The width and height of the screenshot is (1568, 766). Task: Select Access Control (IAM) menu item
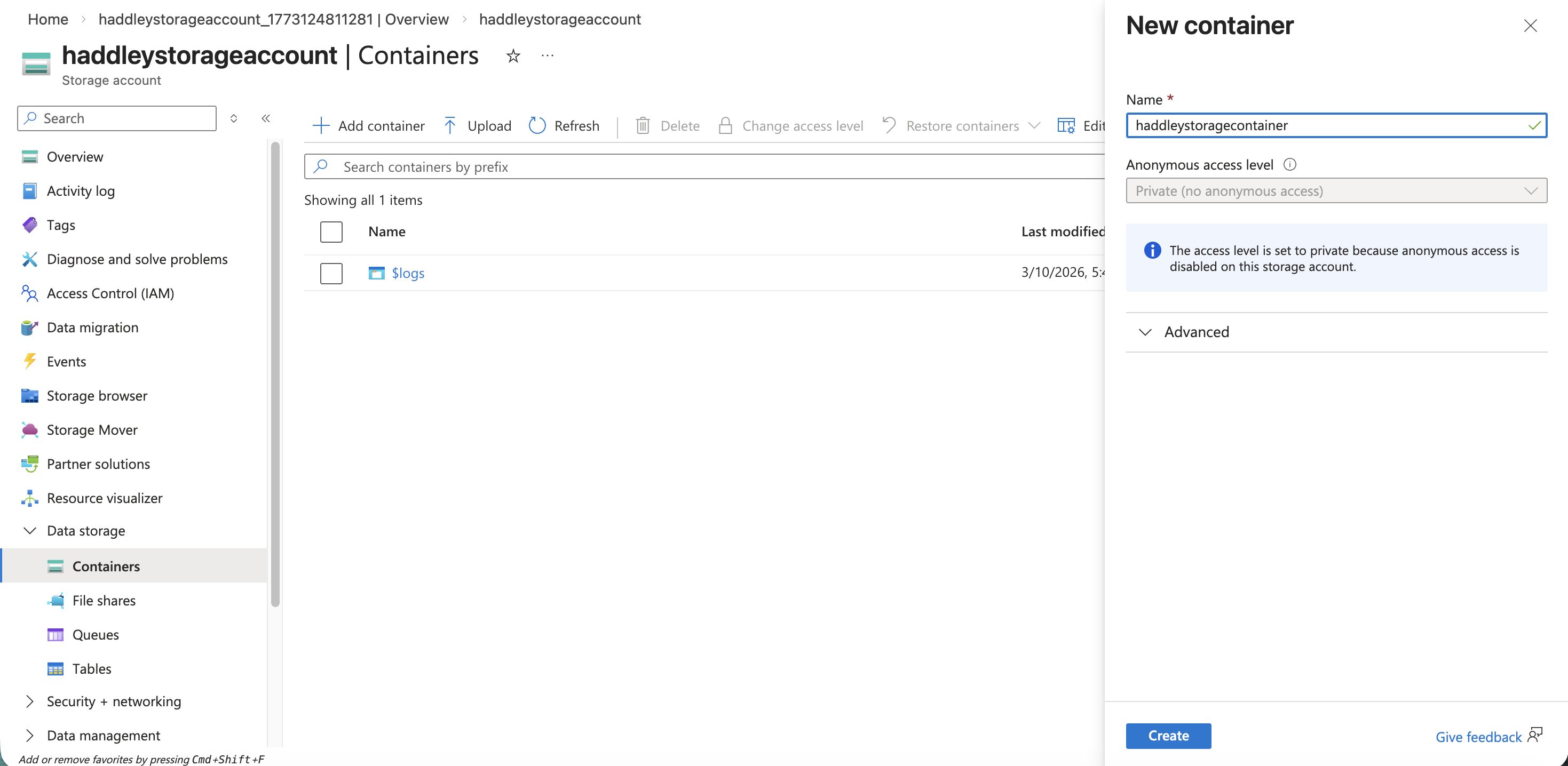(110, 293)
